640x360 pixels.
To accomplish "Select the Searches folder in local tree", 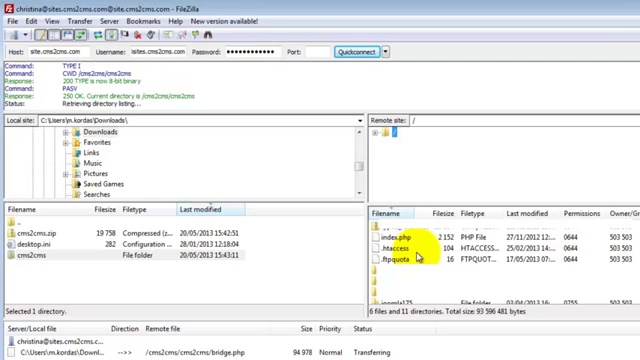I will pyautogui.click(x=97, y=195).
